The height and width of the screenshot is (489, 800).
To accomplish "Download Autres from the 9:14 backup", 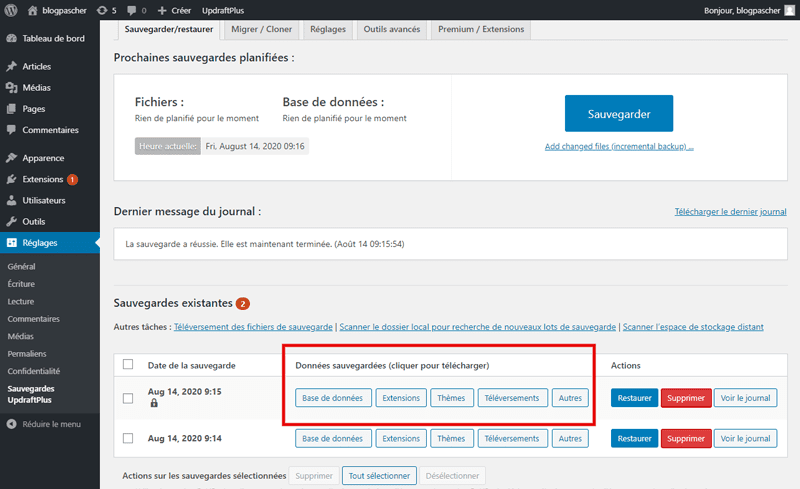I will click(570, 438).
